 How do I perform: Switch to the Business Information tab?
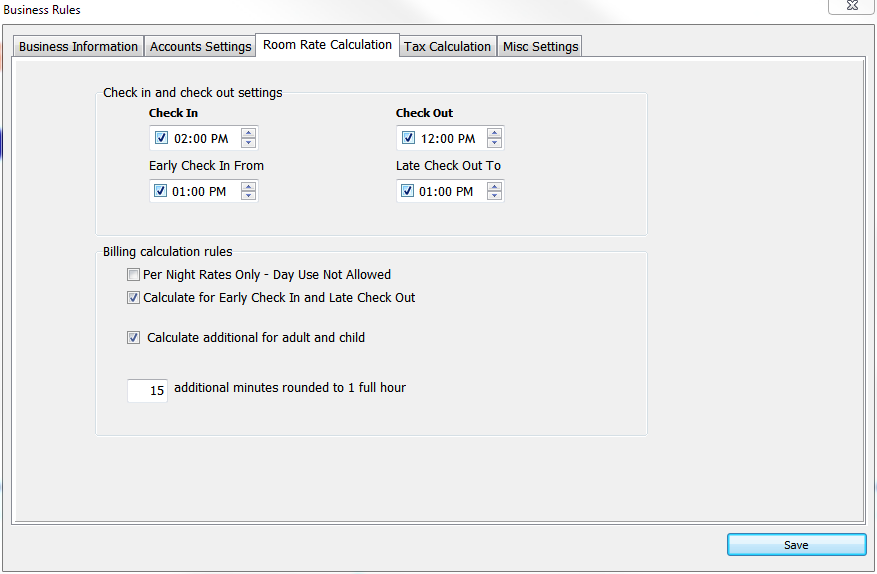[x=78, y=47]
